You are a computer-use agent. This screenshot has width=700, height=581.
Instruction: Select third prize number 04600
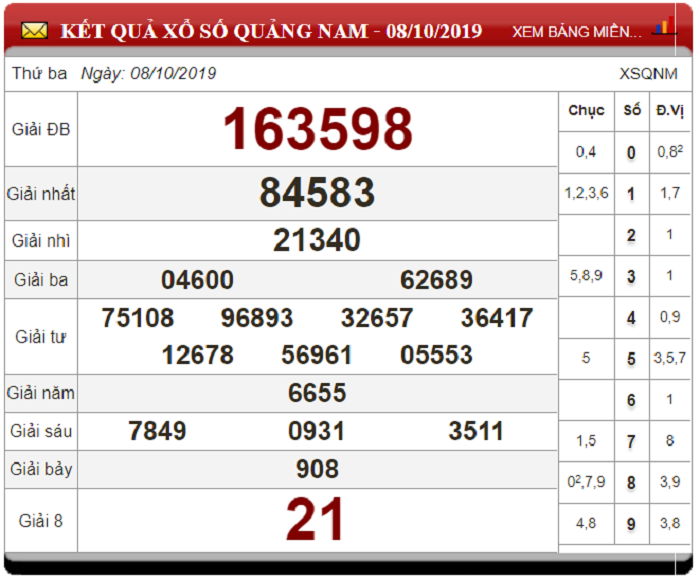197,280
